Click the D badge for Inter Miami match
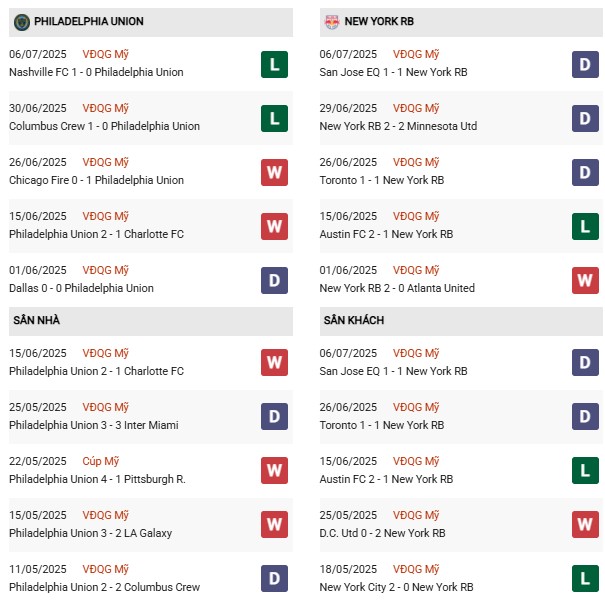The height and width of the screenshot is (600, 605). (x=275, y=416)
